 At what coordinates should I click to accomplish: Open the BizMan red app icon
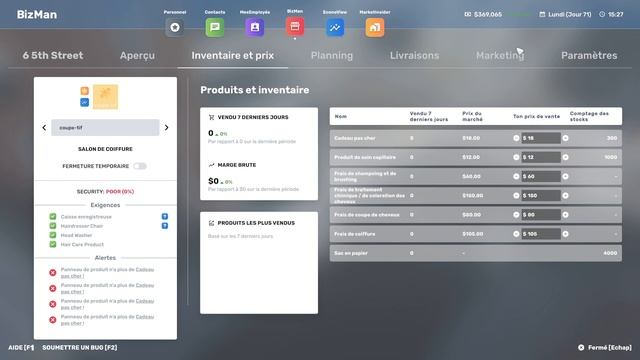tap(295, 27)
